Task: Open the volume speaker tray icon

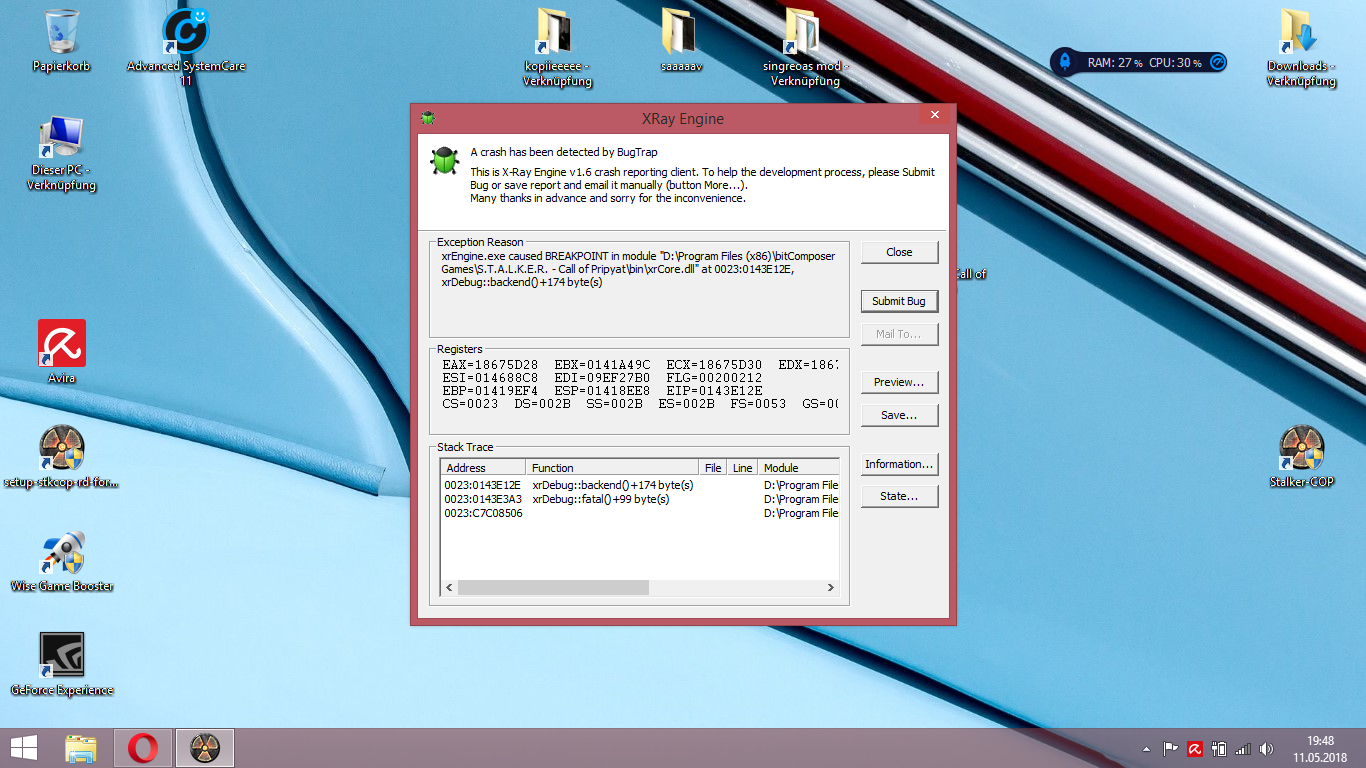Action: click(1267, 748)
